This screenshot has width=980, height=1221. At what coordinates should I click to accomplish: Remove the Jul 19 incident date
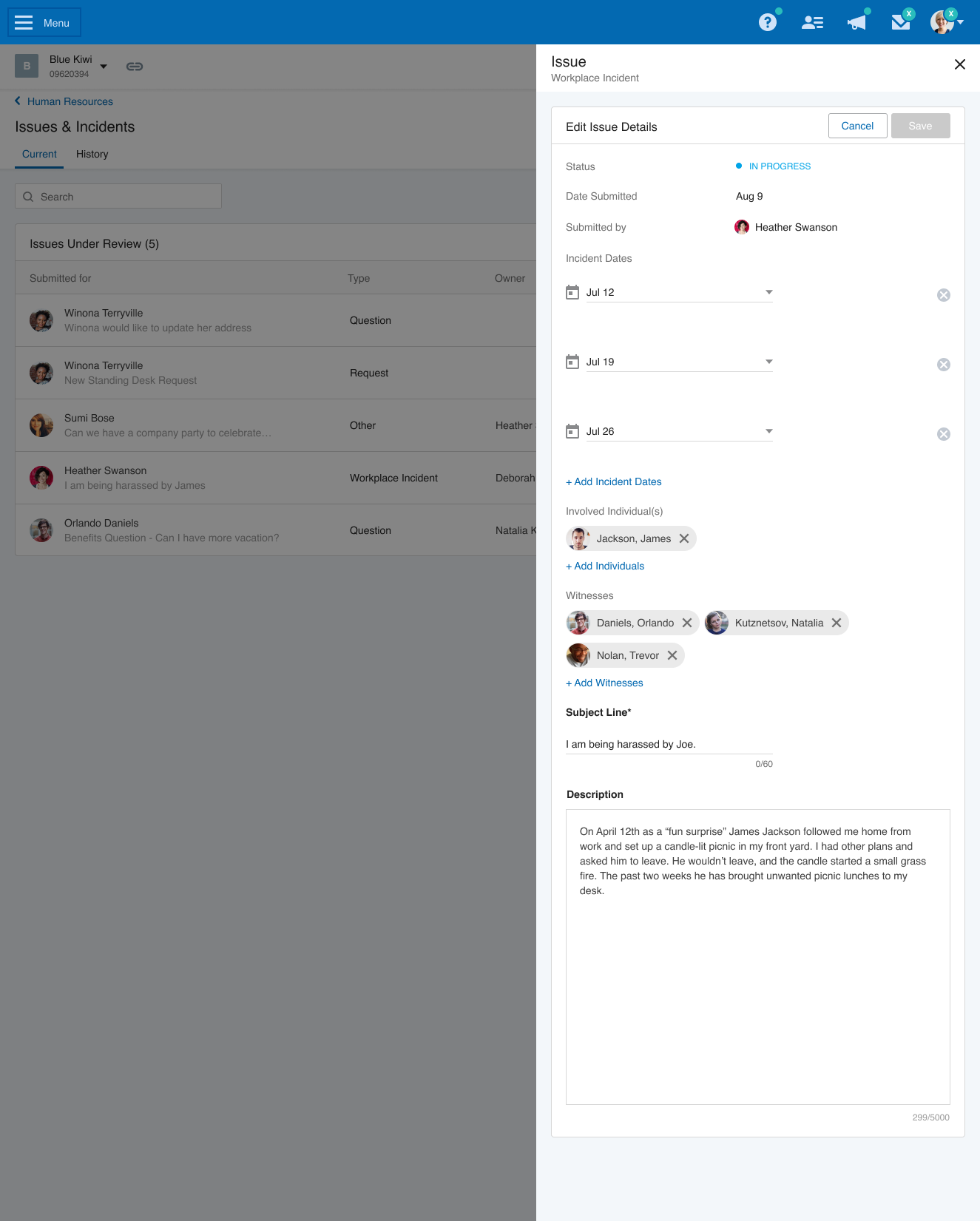(944, 365)
